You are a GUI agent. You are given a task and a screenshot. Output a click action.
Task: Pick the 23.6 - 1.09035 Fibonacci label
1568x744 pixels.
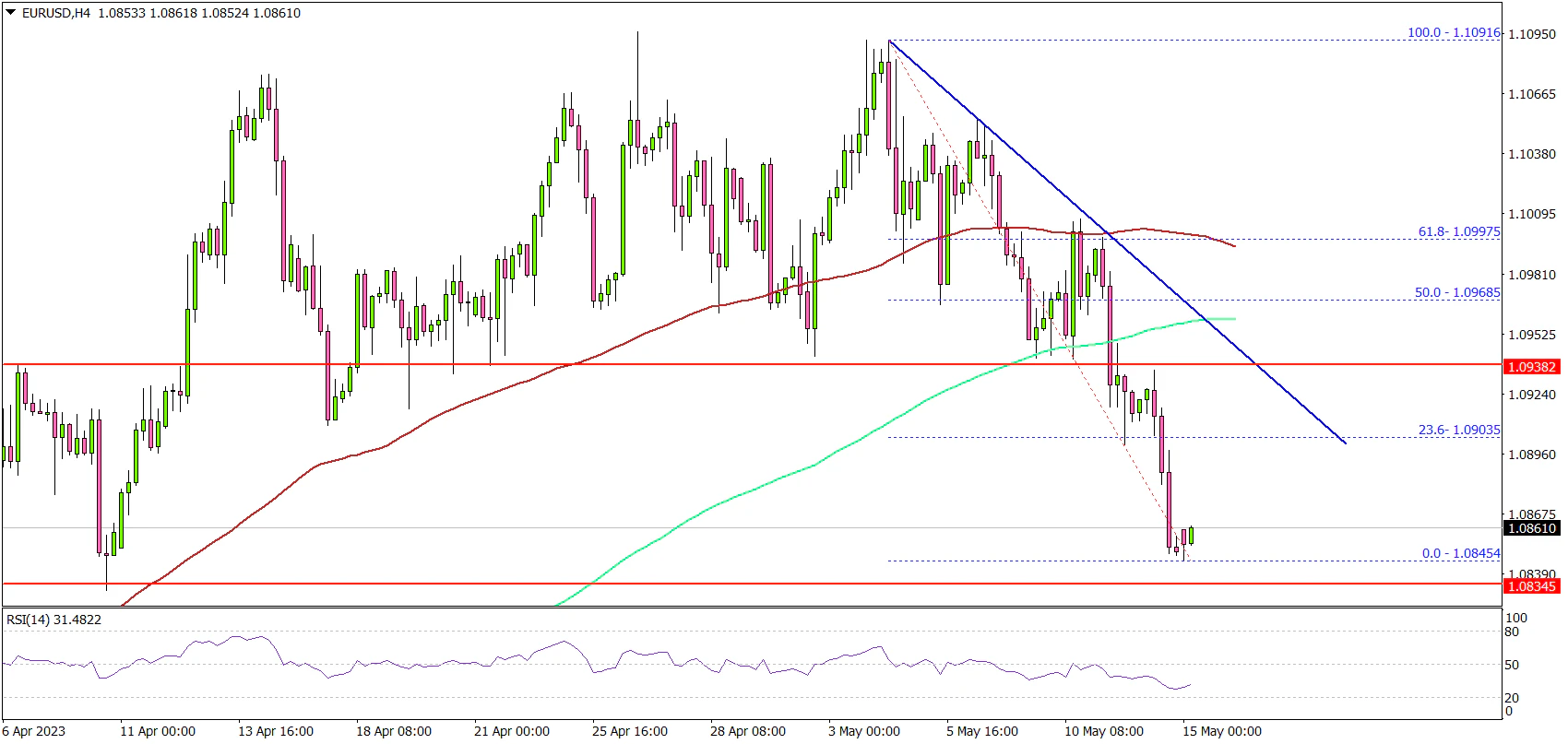pos(1458,430)
